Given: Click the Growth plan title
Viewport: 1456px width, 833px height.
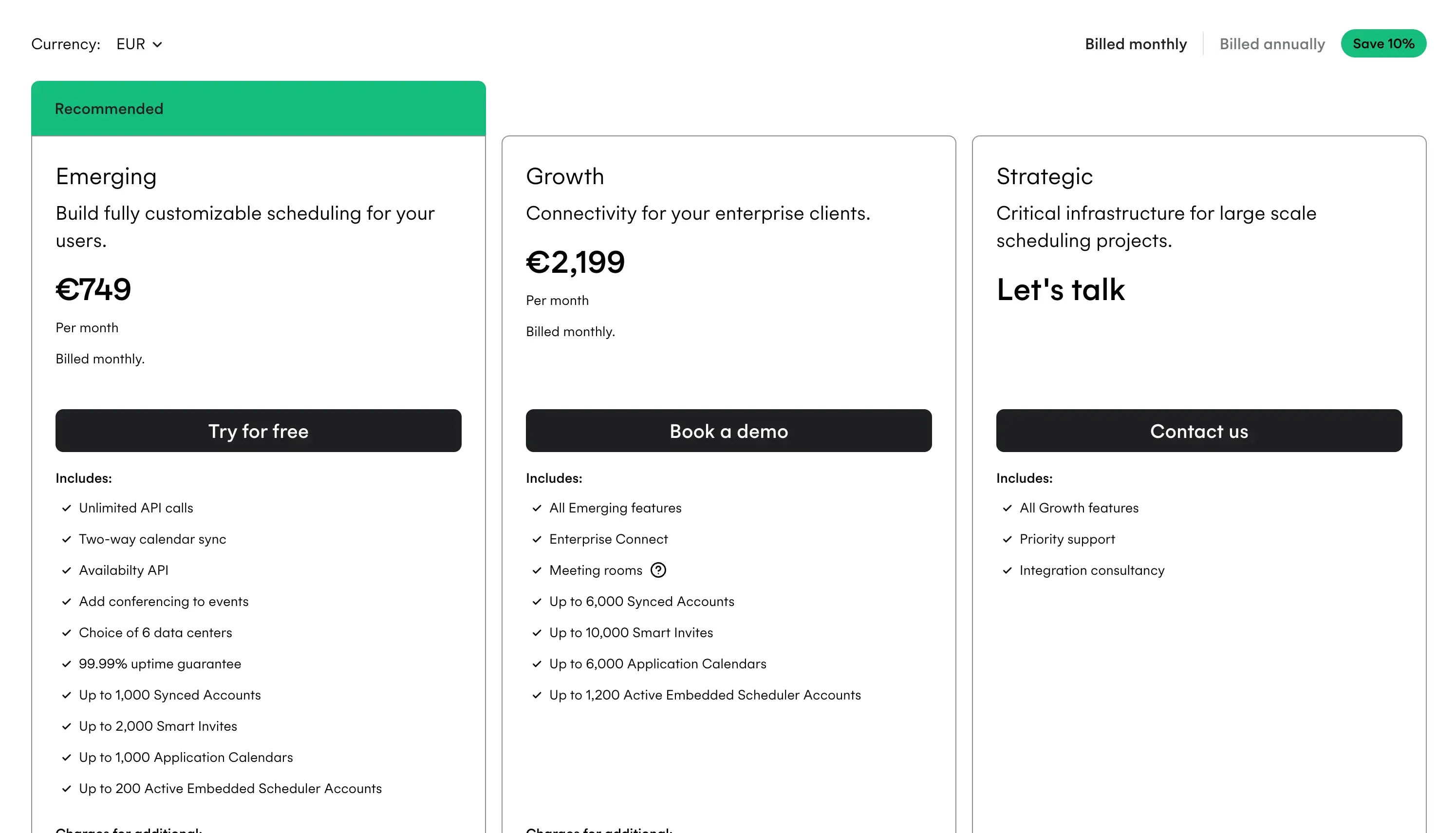Looking at the screenshot, I should (x=564, y=176).
